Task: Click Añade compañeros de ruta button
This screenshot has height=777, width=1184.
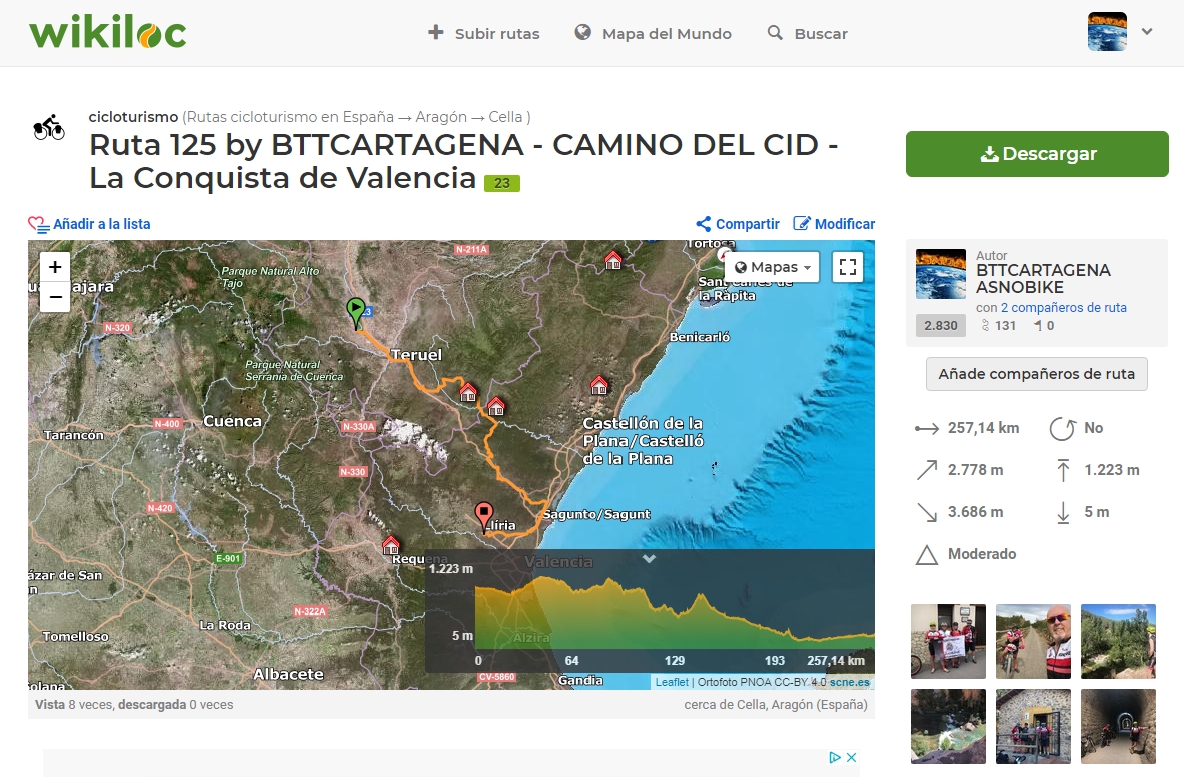Action: [1037, 374]
